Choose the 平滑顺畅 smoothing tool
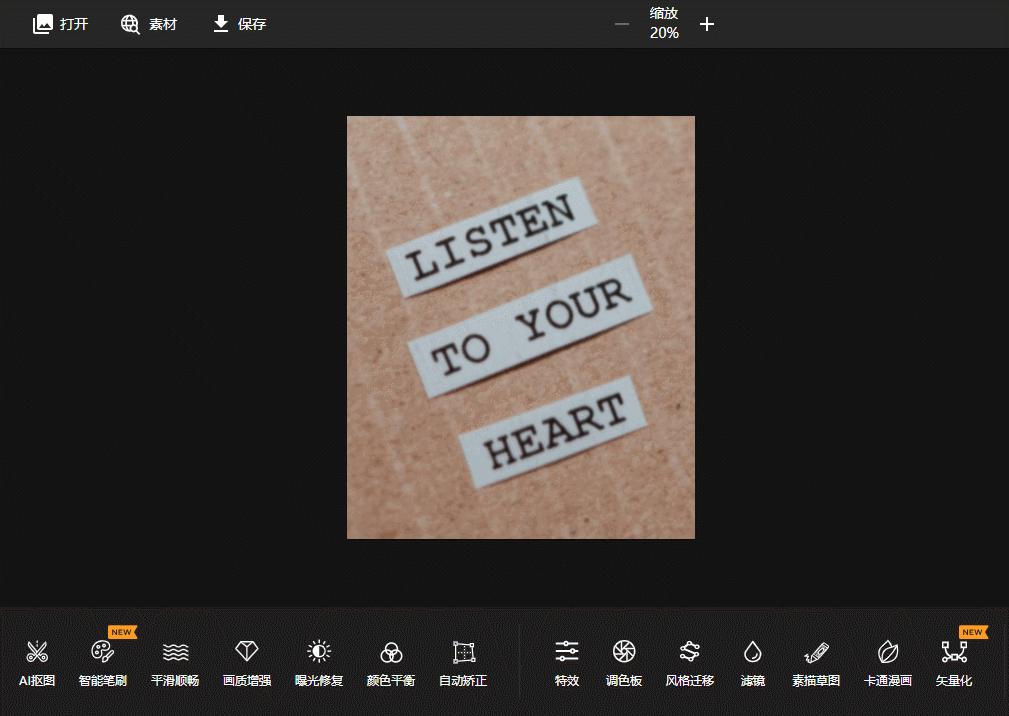The image size is (1009, 716). pos(175,661)
